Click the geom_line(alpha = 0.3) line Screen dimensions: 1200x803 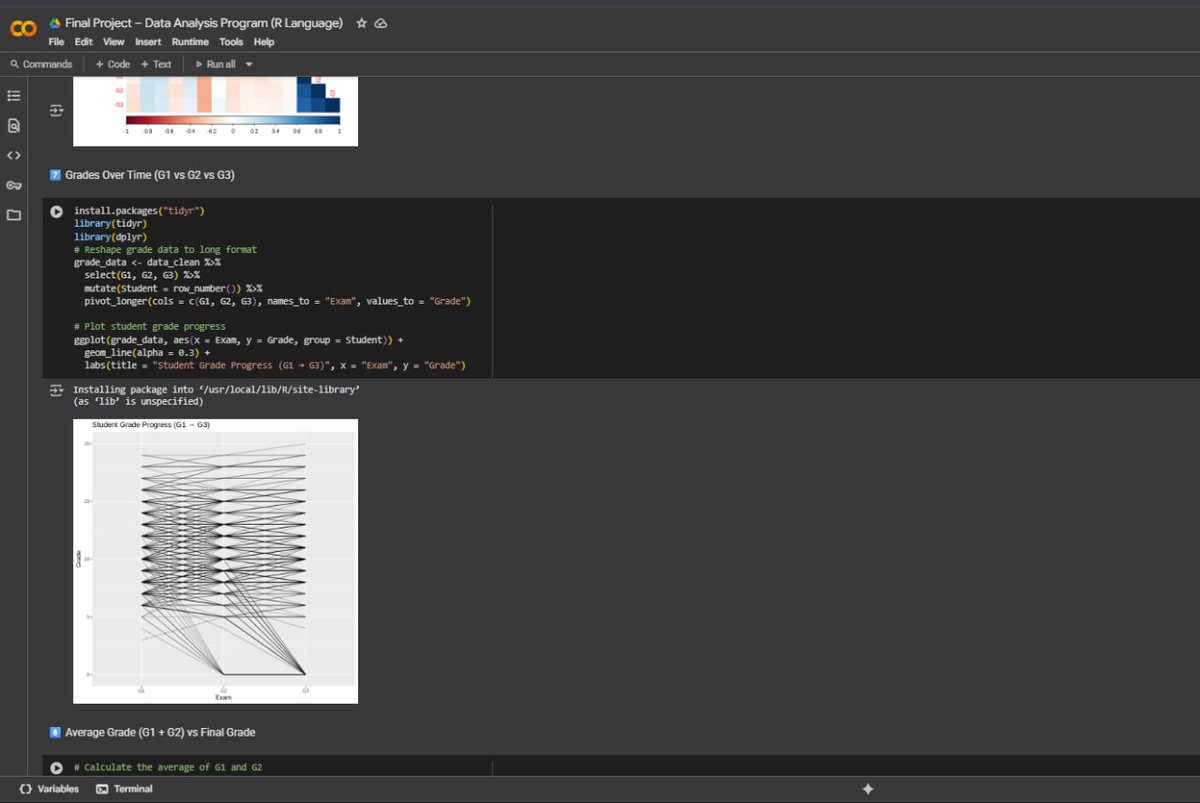(x=147, y=353)
